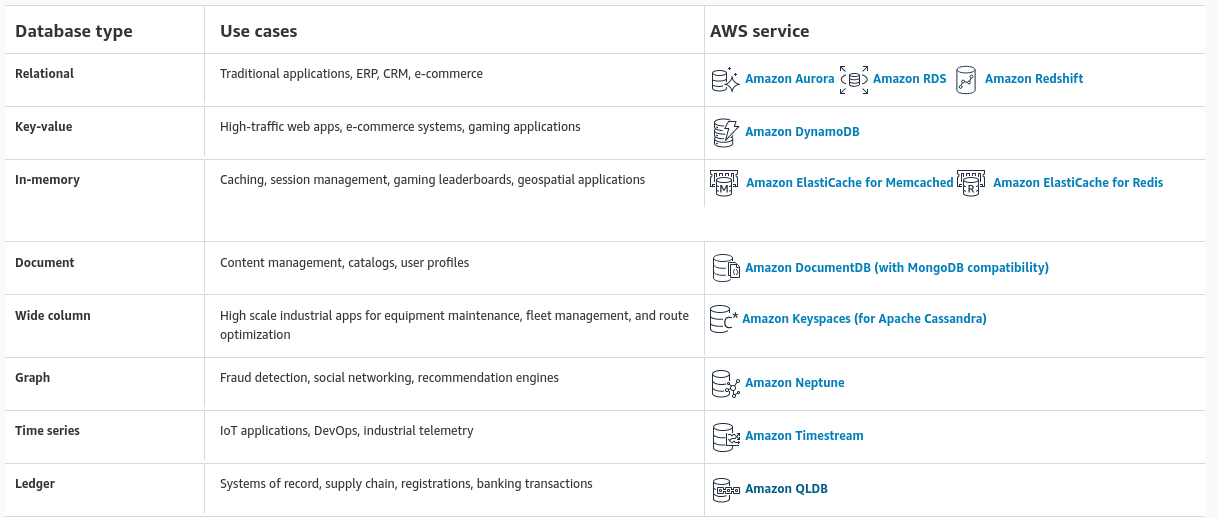Click the Amazon QLDB ledger icon
1218x518 pixels.
[726, 489]
